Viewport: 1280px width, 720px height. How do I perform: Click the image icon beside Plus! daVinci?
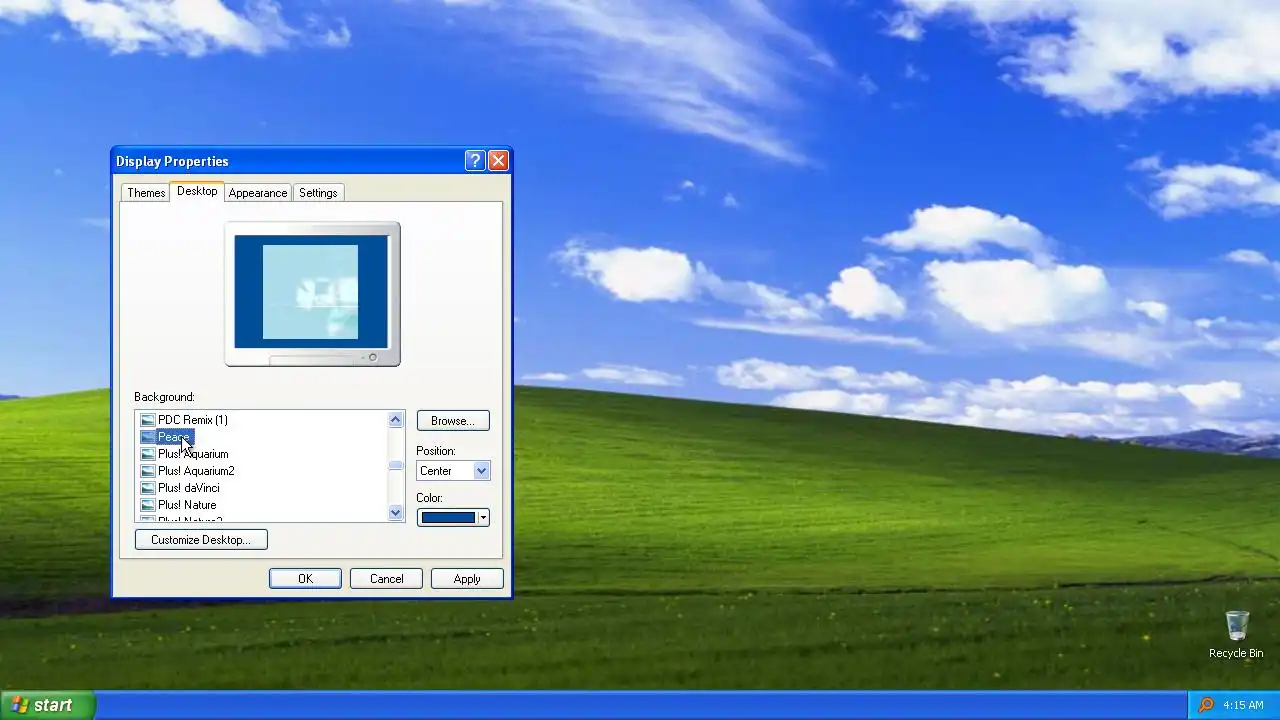point(148,488)
